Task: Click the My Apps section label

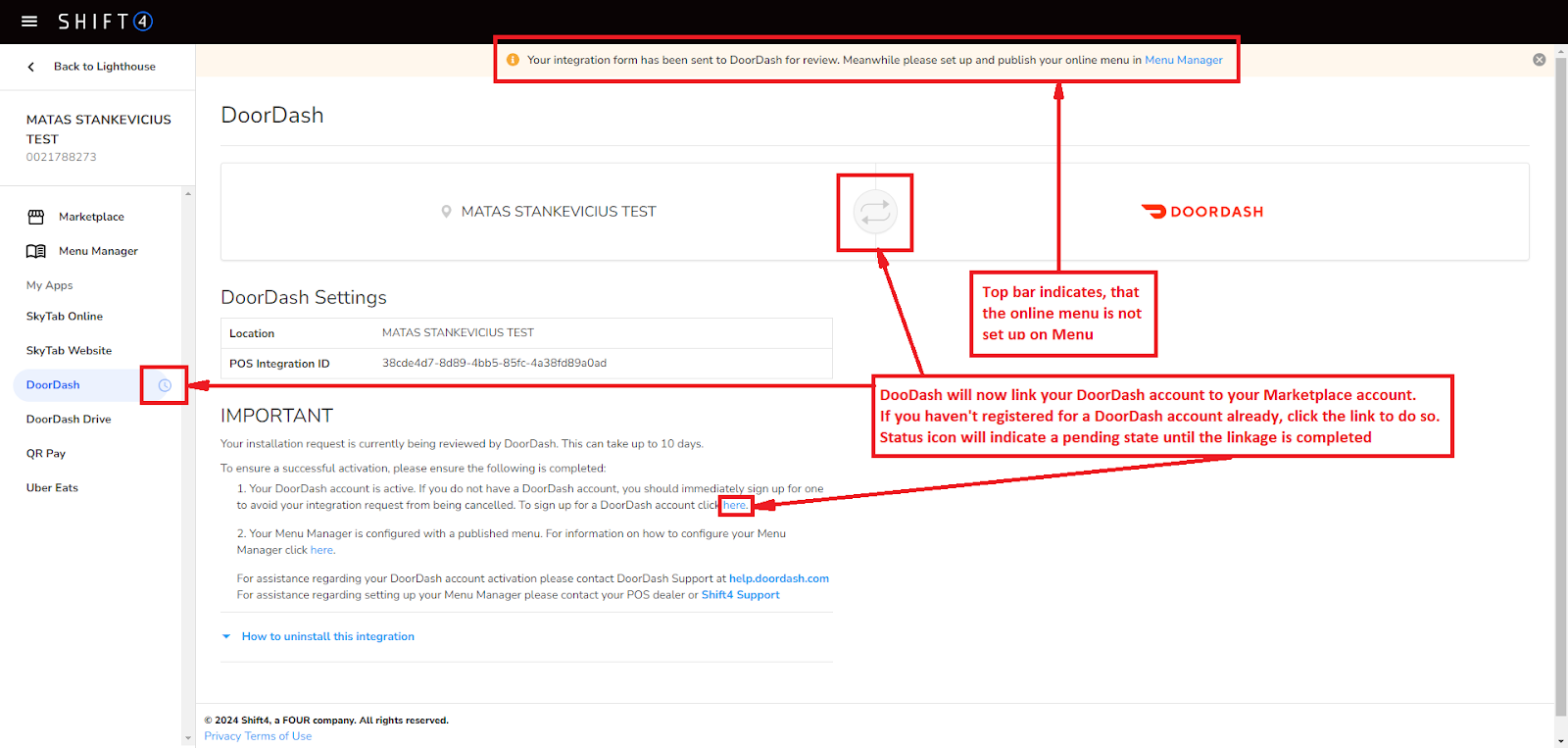Action: click(x=50, y=285)
